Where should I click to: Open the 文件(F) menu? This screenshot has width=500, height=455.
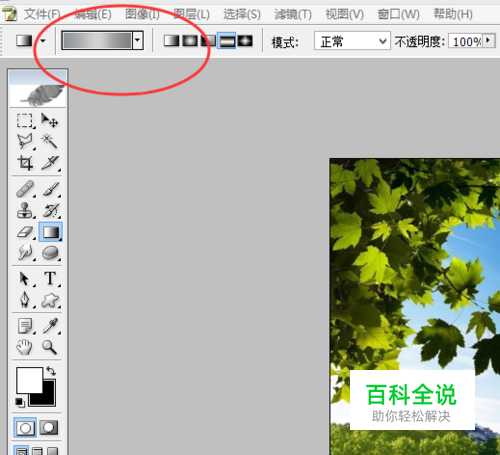(x=42, y=14)
